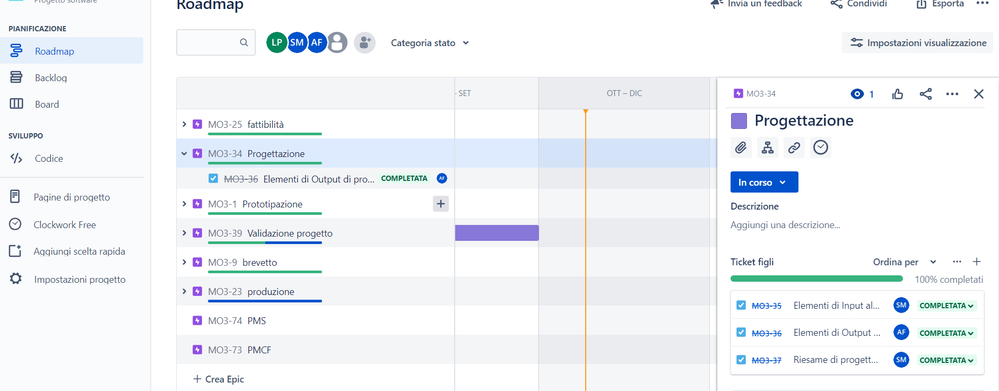Click the MO3-34 key in detail panel
Screen dimensions: 999x391
pos(761,94)
